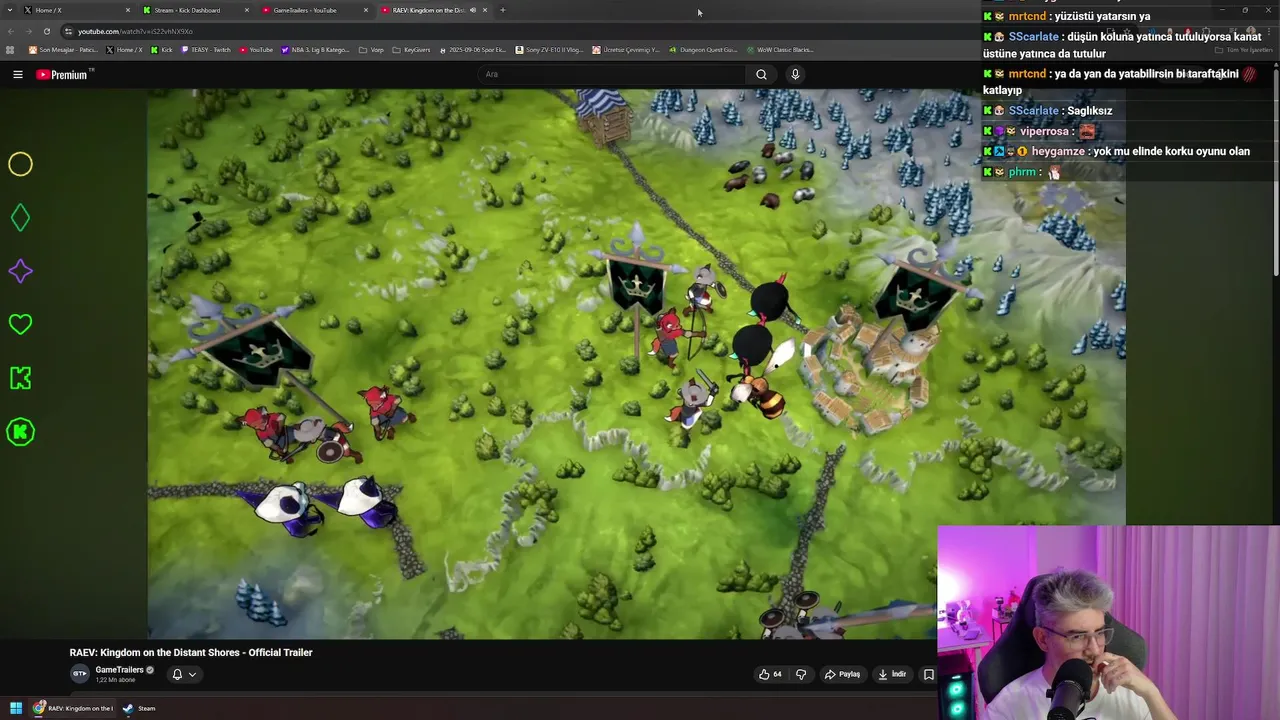
Task: Open the GameTrailers channel avatar
Action: [79, 674]
